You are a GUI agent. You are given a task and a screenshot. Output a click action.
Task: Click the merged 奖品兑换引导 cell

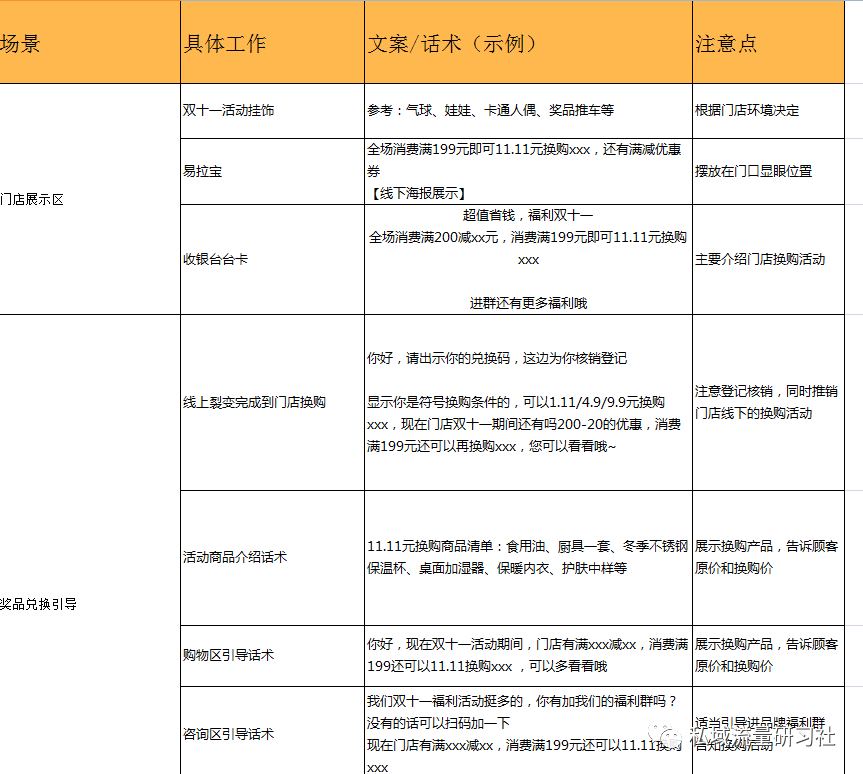[90, 544]
